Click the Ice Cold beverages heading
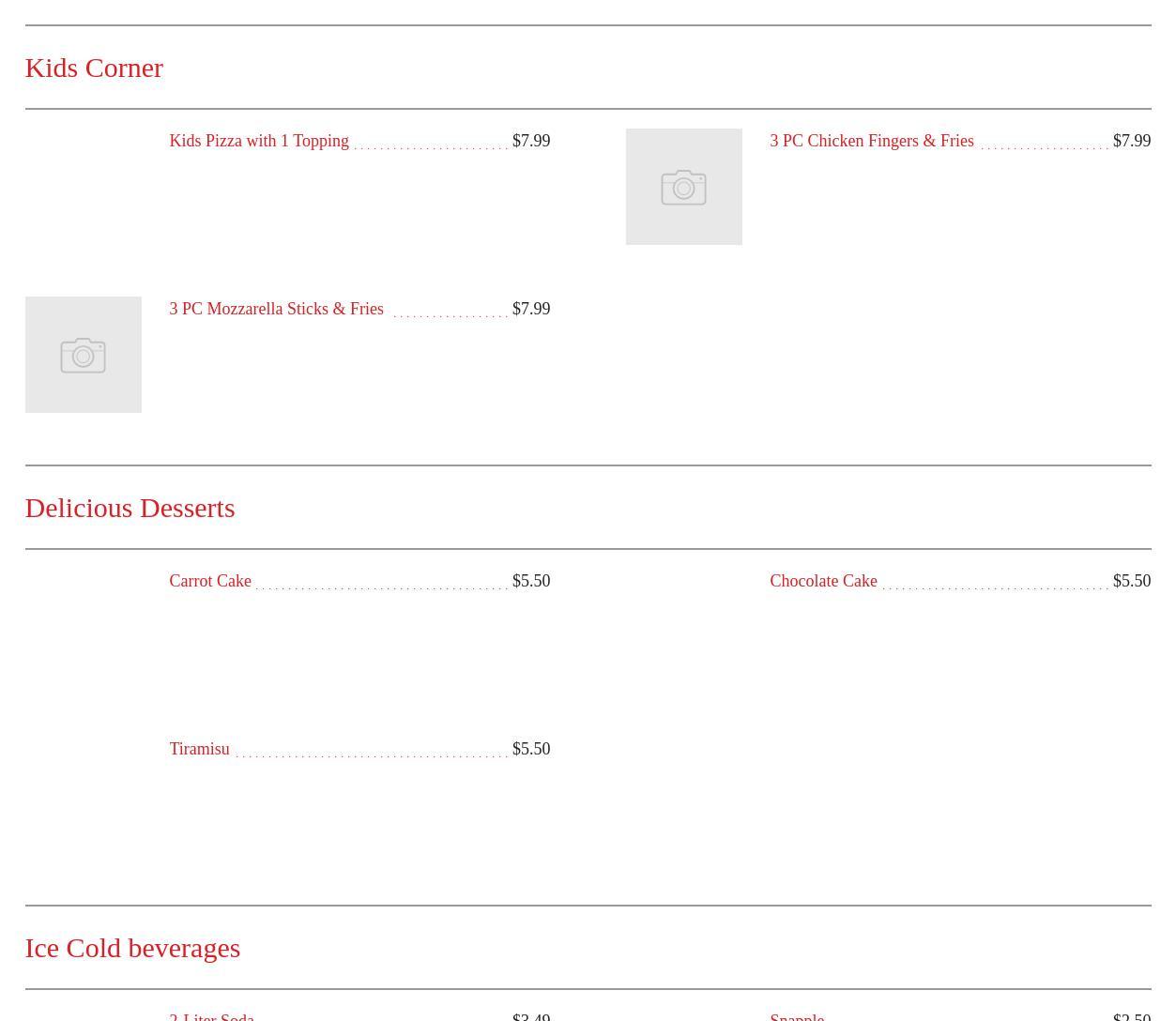The image size is (1176, 1021). pyautogui.click(x=132, y=948)
